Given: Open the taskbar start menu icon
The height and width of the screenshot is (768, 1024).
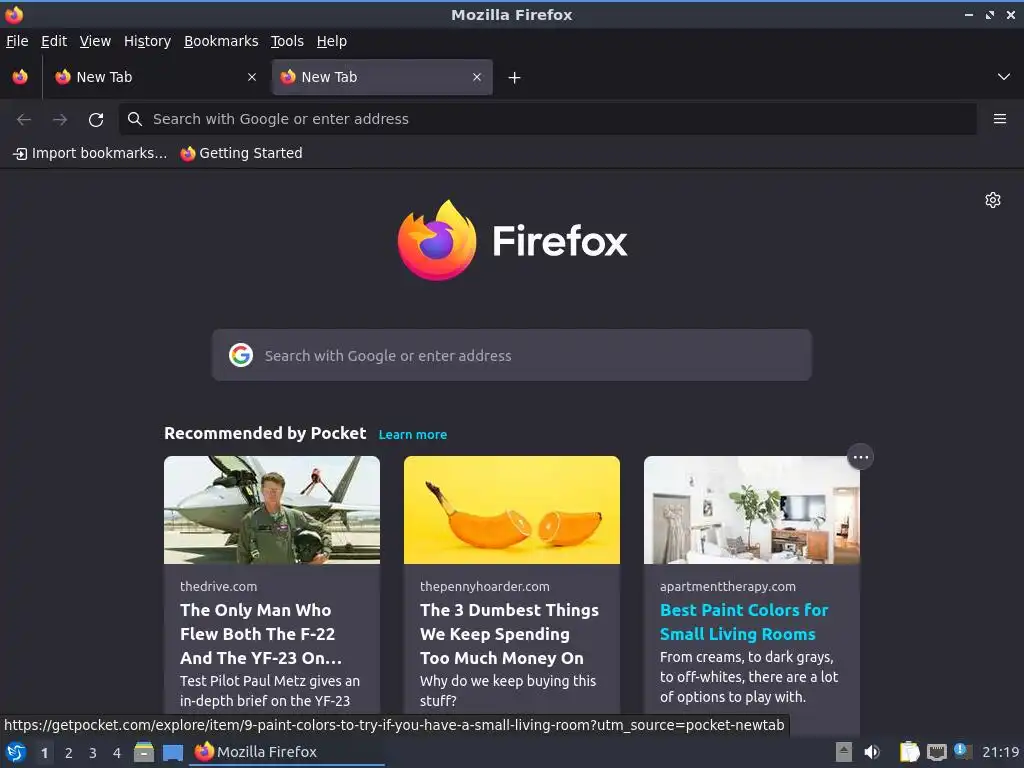Looking at the screenshot, I should pyautogui.click(x=16, y=752).
